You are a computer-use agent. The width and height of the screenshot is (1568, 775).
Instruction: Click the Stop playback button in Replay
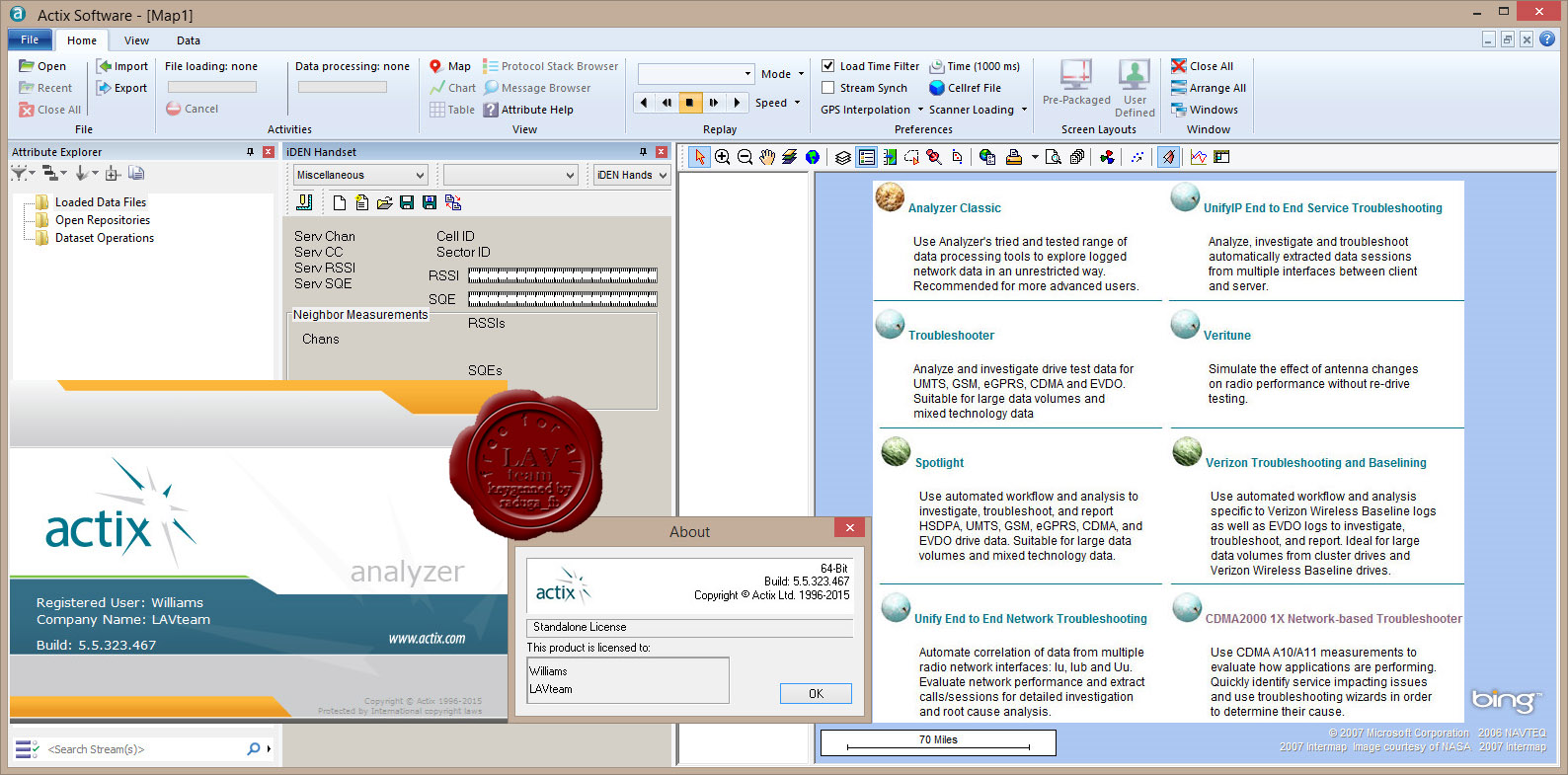[x=689, y=102]
